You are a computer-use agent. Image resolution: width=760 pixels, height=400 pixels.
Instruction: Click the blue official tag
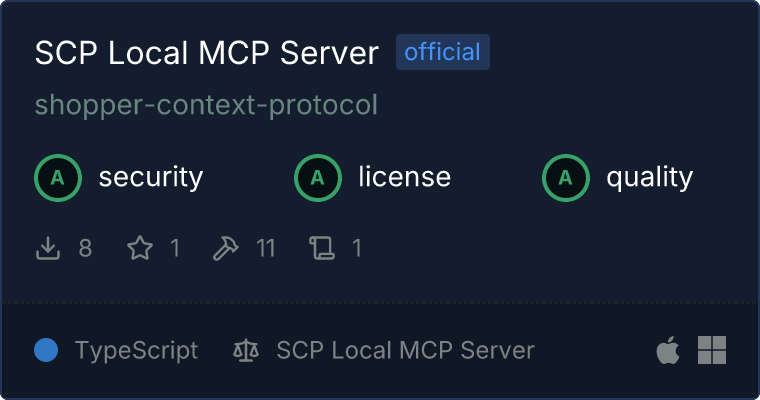click(443, 52)
